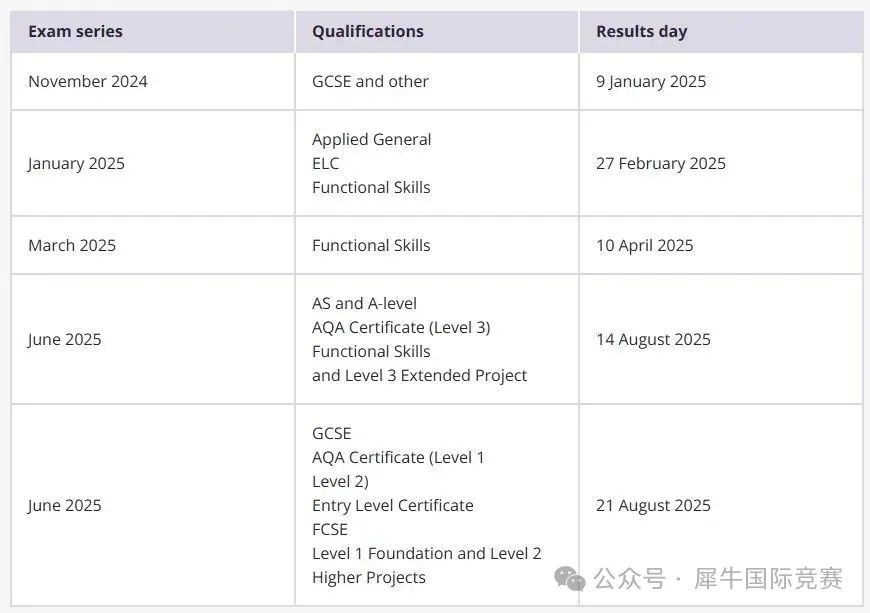
Task: Click the 9 January 2025 results date
Action: (x=651, y=82)
